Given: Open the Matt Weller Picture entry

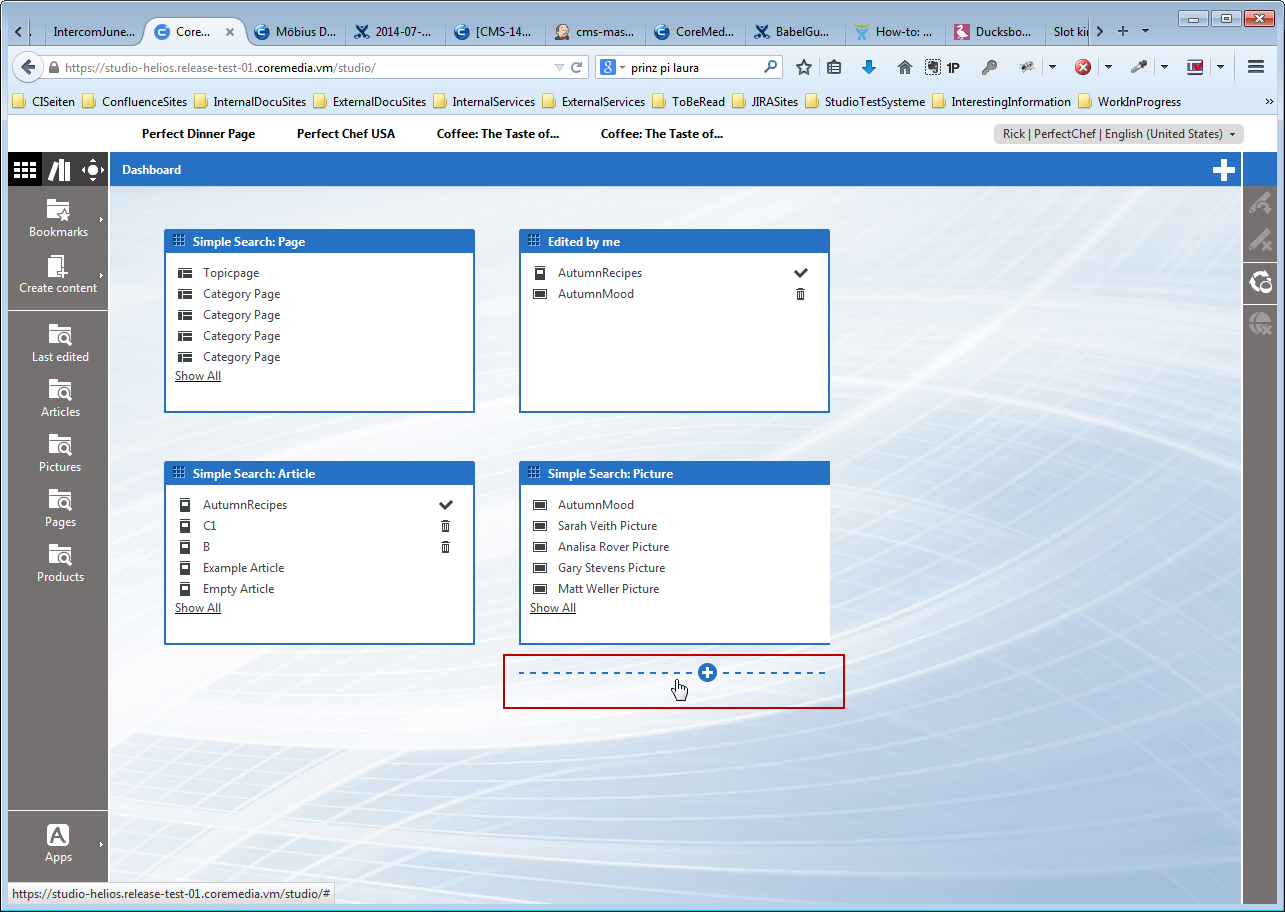Looking at the screenshot, I should [609, 589].
